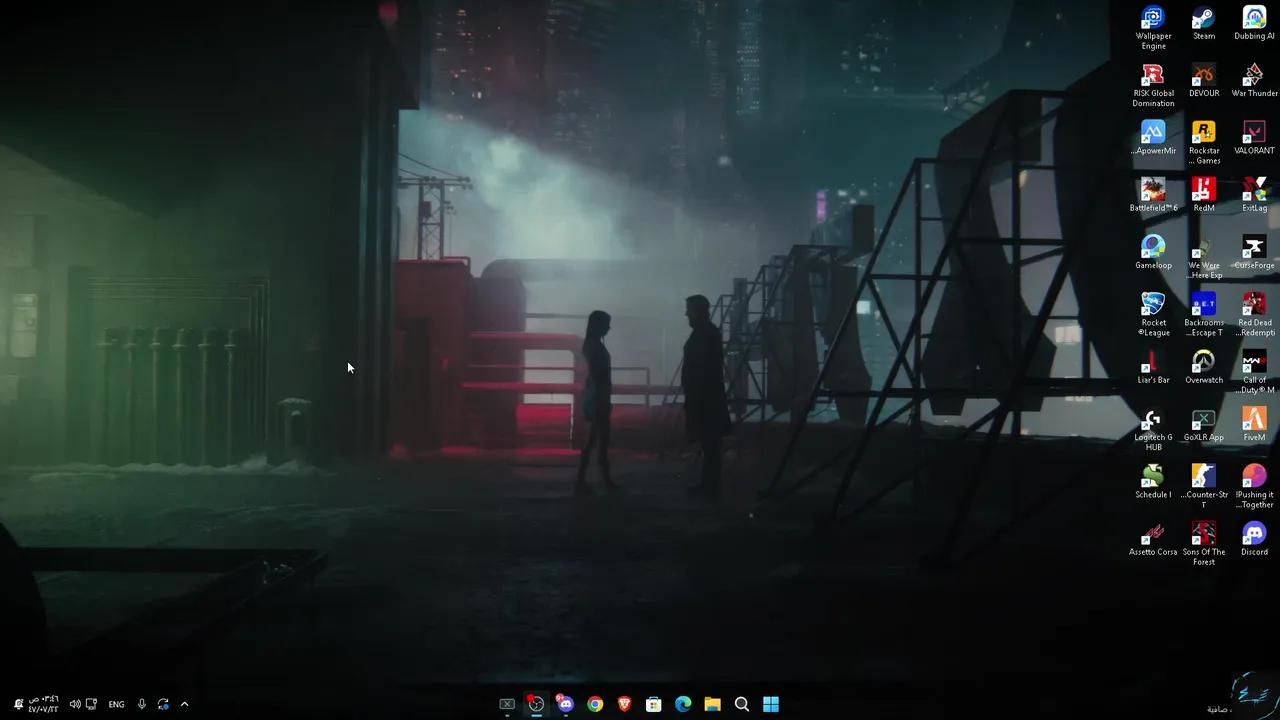The width and height of the screenshot is (1280, 720).
Task: Open Microsoft Store in taskbar
Action: 654,704
